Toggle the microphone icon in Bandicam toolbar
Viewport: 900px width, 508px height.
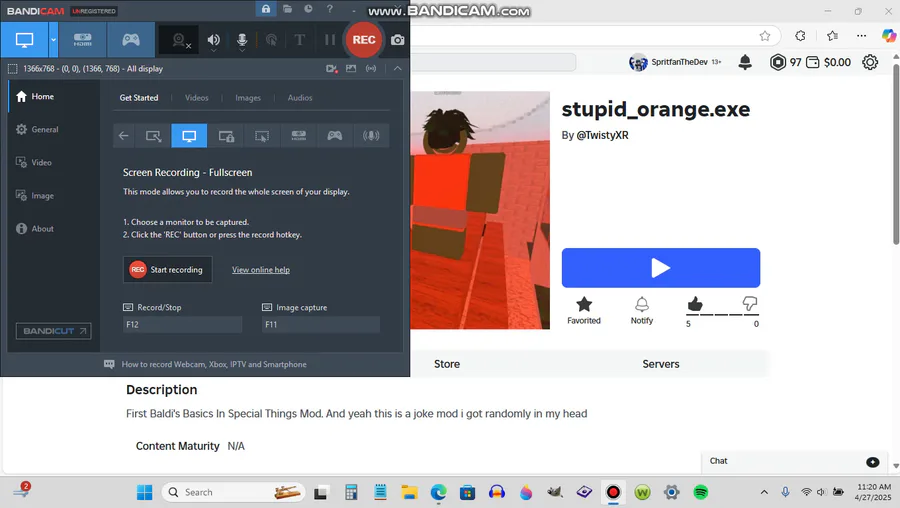pos(242,40)
